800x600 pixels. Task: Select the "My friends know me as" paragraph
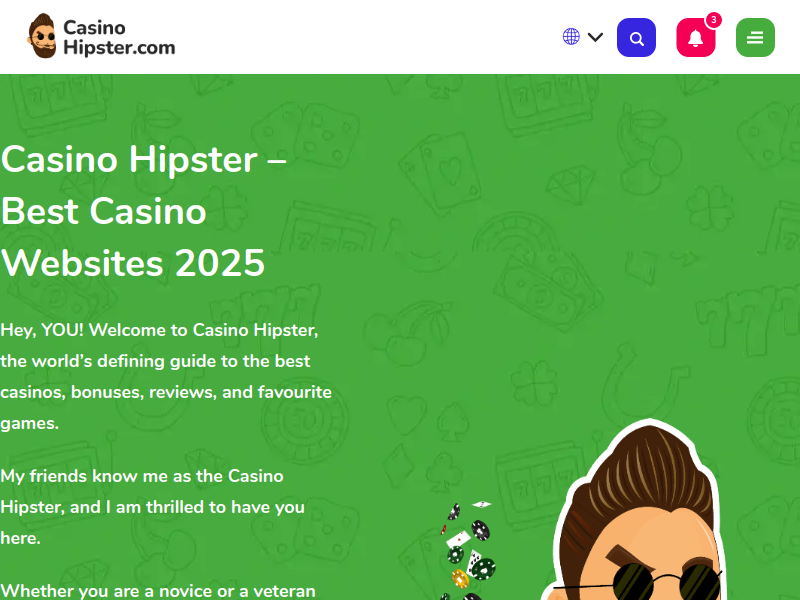[153, 507]
